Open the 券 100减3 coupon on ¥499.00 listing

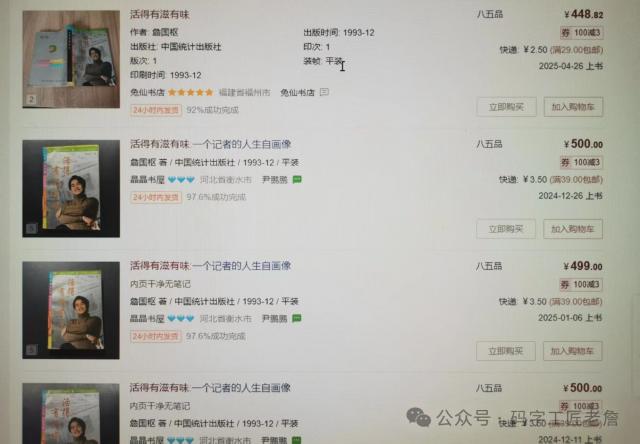tap(581, 284)
